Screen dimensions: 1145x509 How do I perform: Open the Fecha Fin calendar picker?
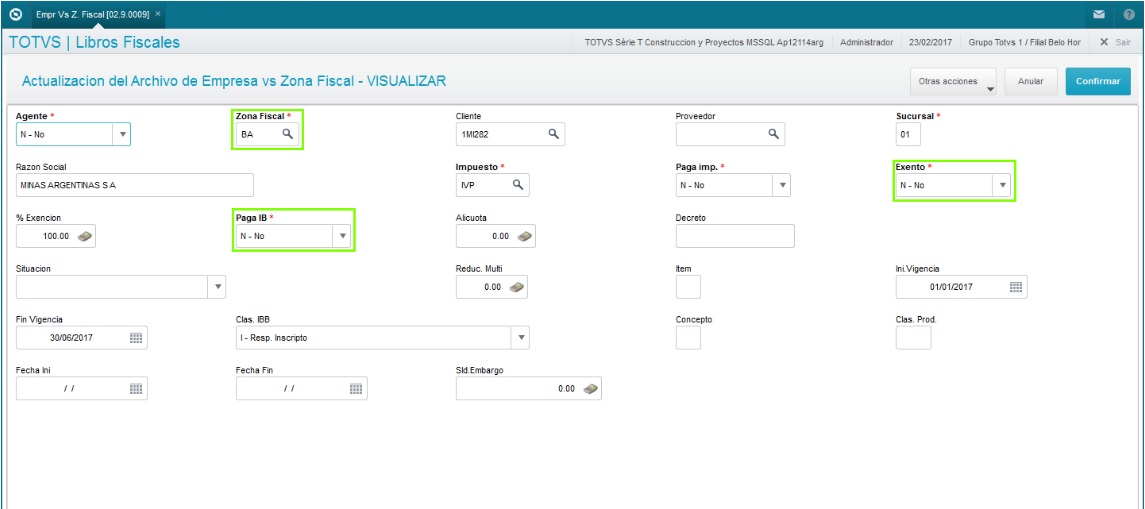356,389
